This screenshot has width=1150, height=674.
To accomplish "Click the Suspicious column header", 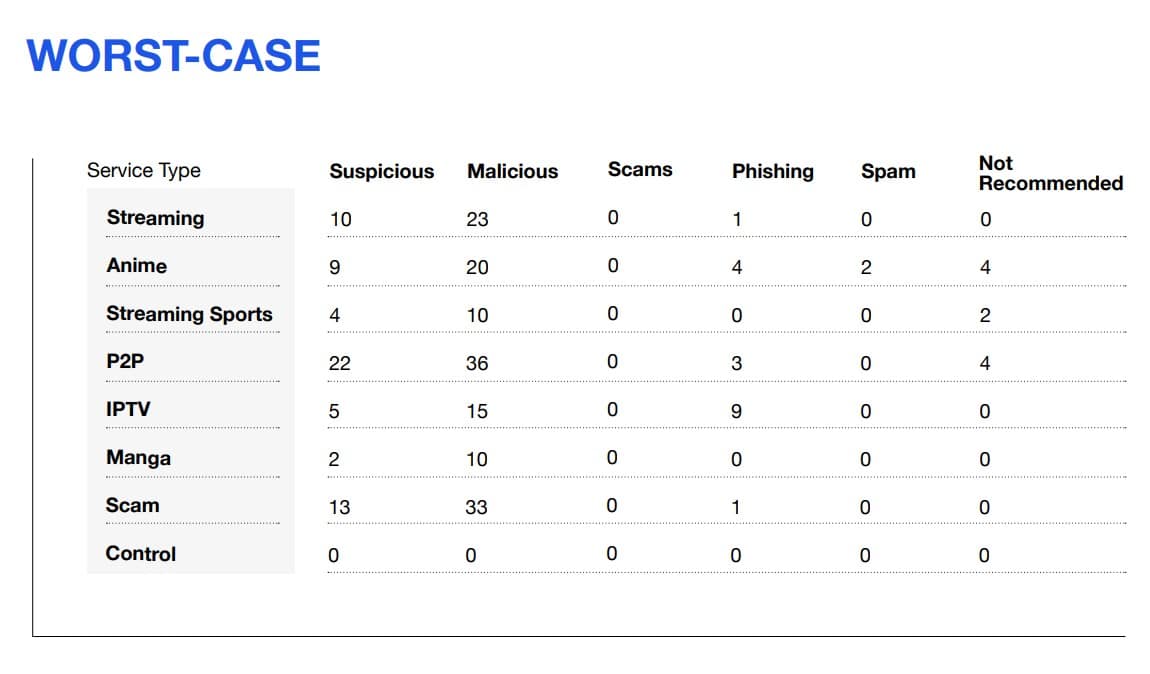I will pyautogui.click(x=381, y=172).
